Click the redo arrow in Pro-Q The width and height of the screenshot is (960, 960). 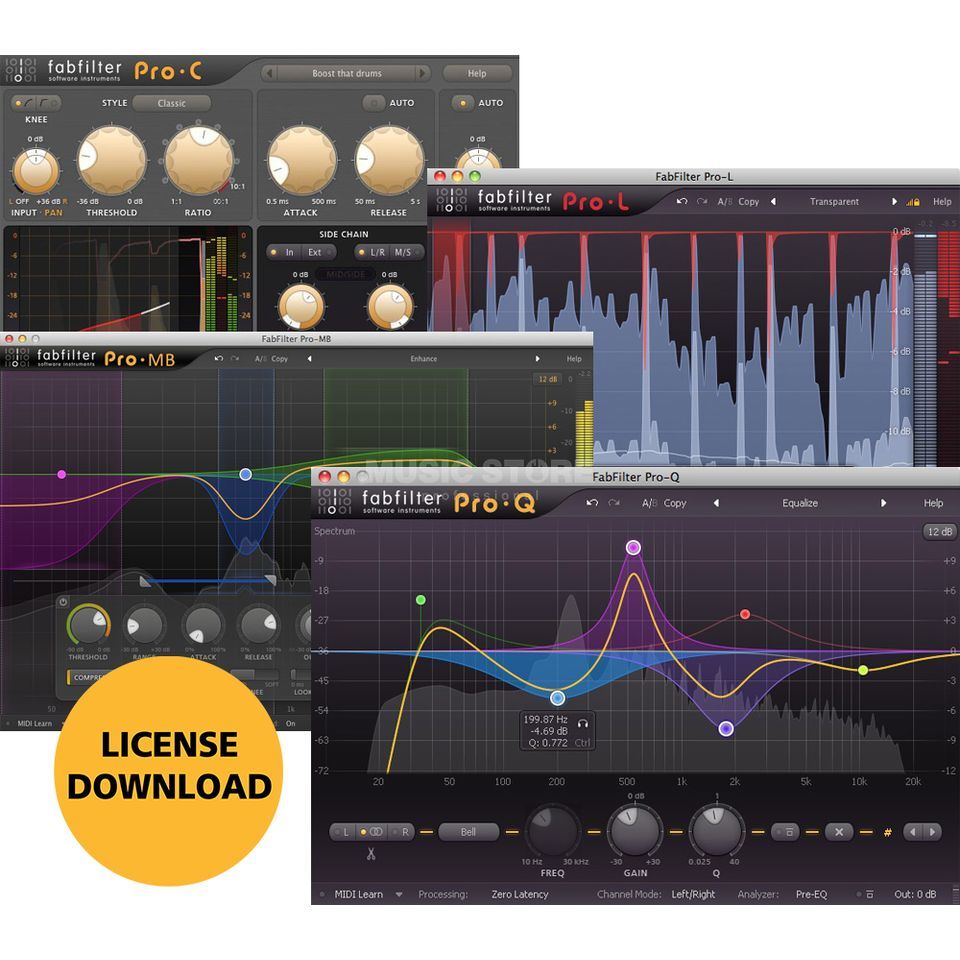(x=615, y=503)
